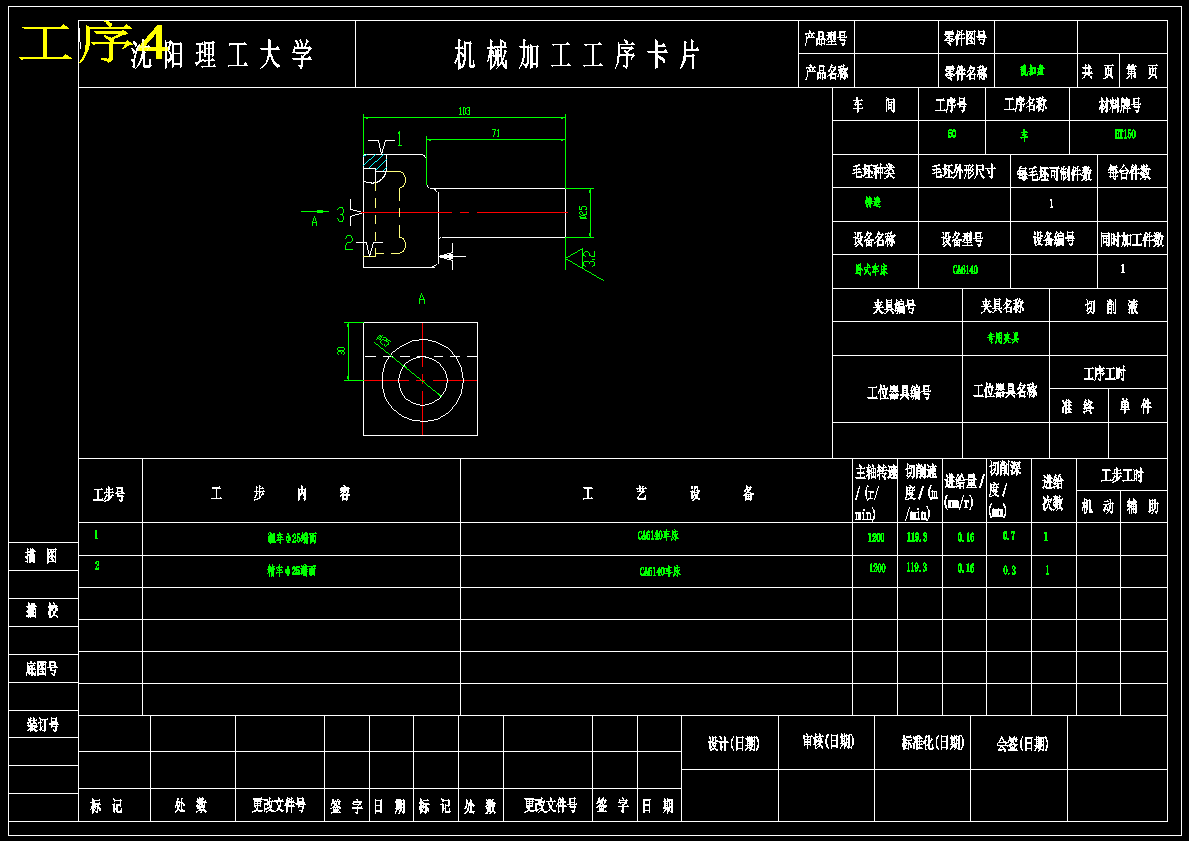The height and width of the screenshot is (841, 1189).
Task: Click the 共 页 cell
Action: [x=1097, y=72]
